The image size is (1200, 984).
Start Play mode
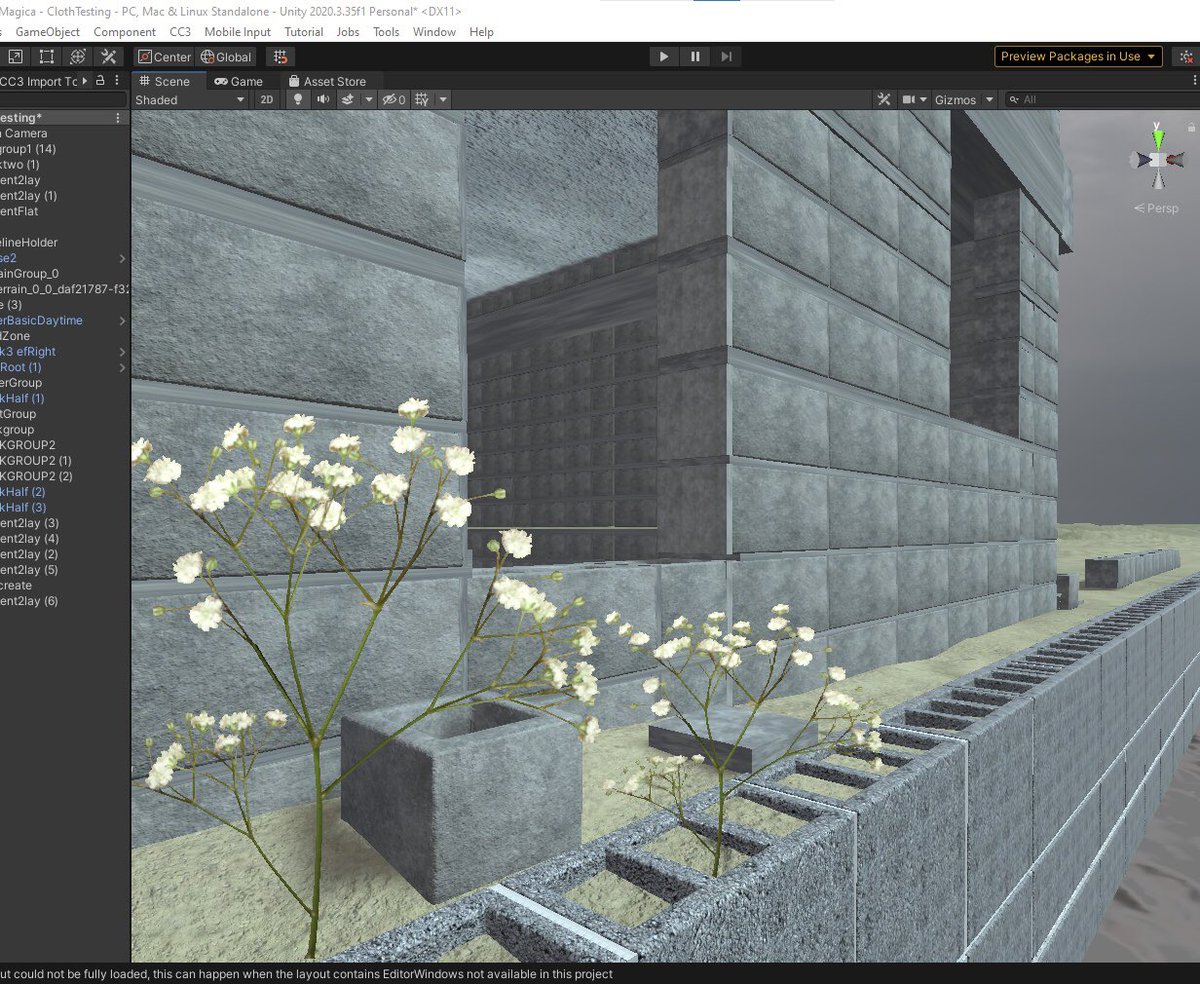point(663,57)
